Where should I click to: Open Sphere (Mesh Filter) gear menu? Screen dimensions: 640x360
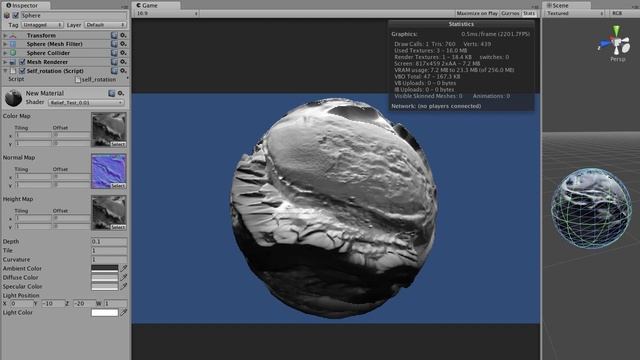123,44
